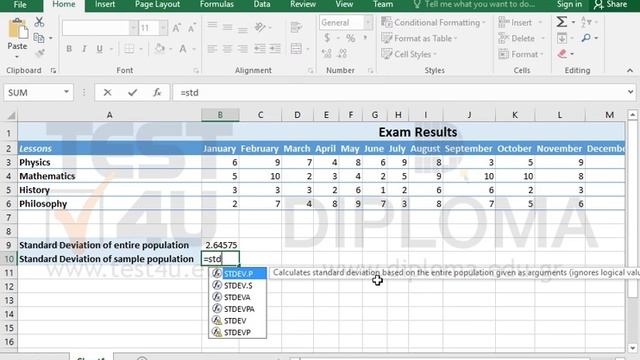Collapse the ribbon with the caret
The image size is (640, 360).
tap(630, 71)
